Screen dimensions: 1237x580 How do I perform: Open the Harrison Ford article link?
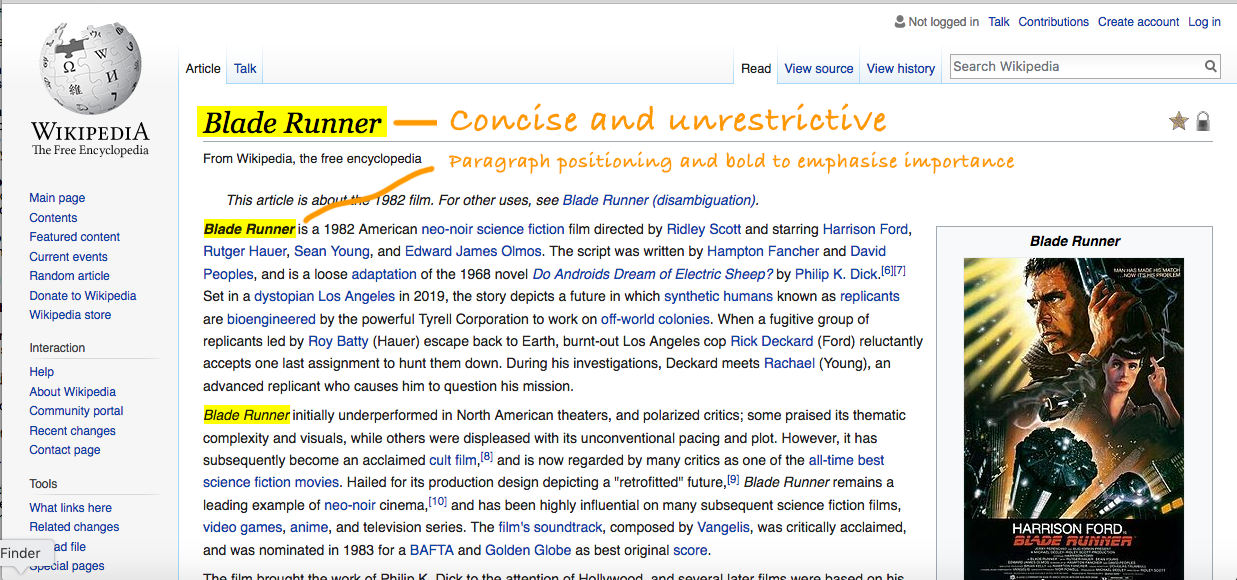tap(864, 229)
